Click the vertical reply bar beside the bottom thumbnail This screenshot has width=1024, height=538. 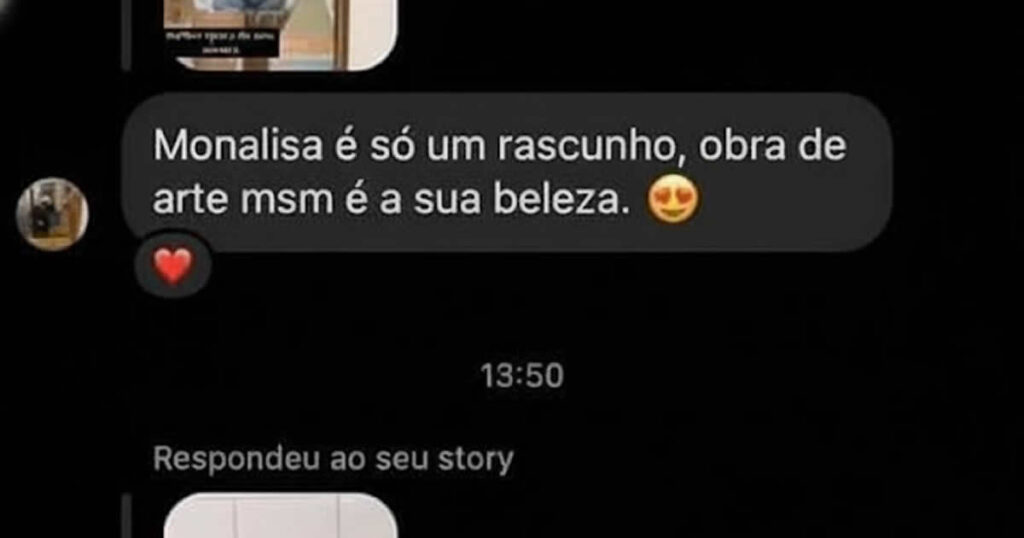tap(127, 516)
